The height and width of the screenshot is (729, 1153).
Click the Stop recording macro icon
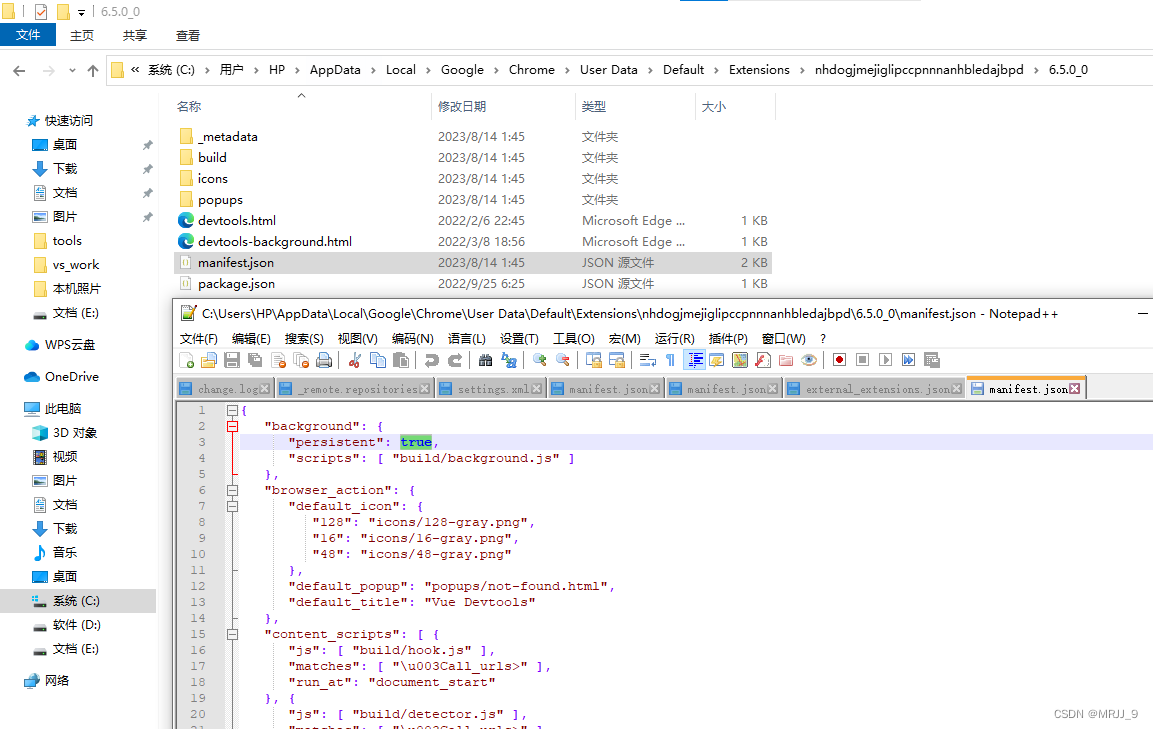[x=863, y=360]
